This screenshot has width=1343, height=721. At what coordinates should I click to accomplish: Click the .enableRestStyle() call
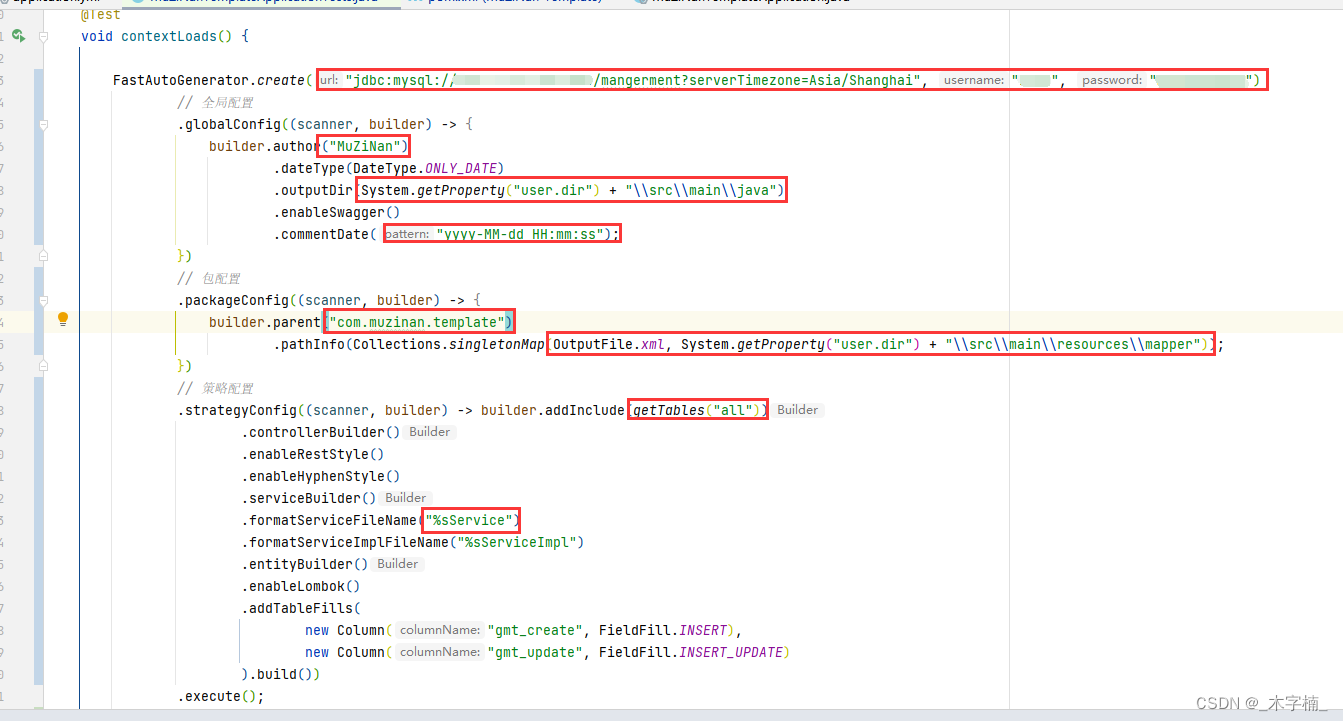[313, 454]
